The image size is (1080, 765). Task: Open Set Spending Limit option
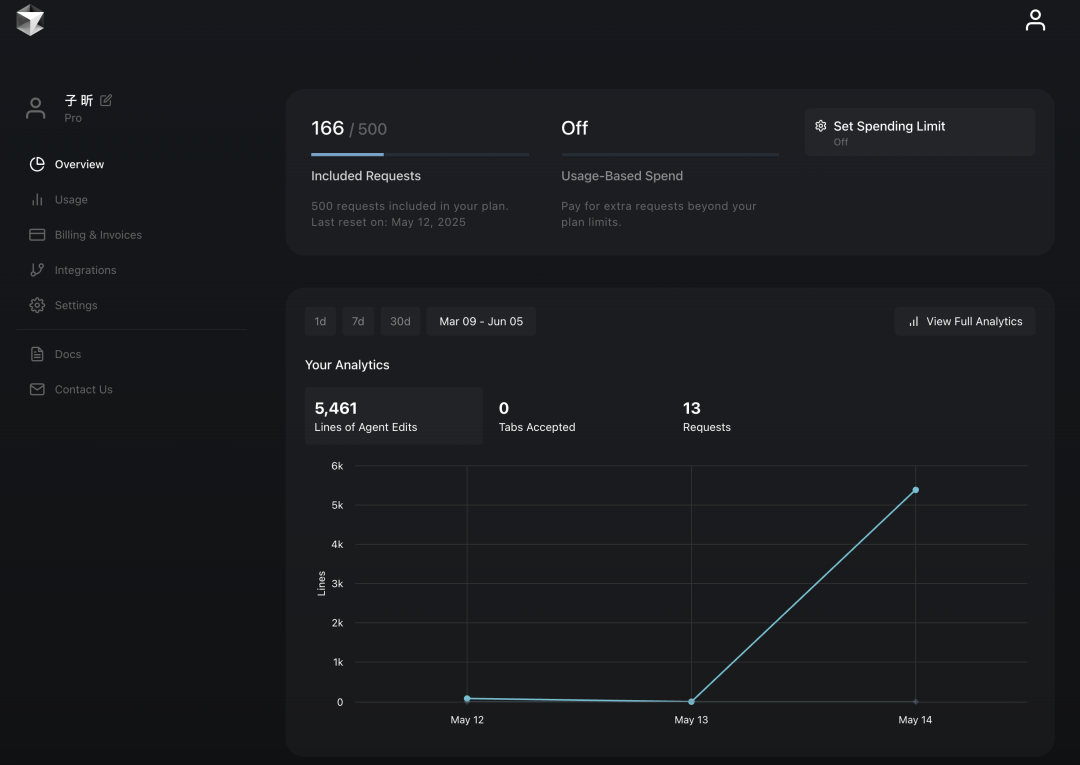[x=919, y=132]
